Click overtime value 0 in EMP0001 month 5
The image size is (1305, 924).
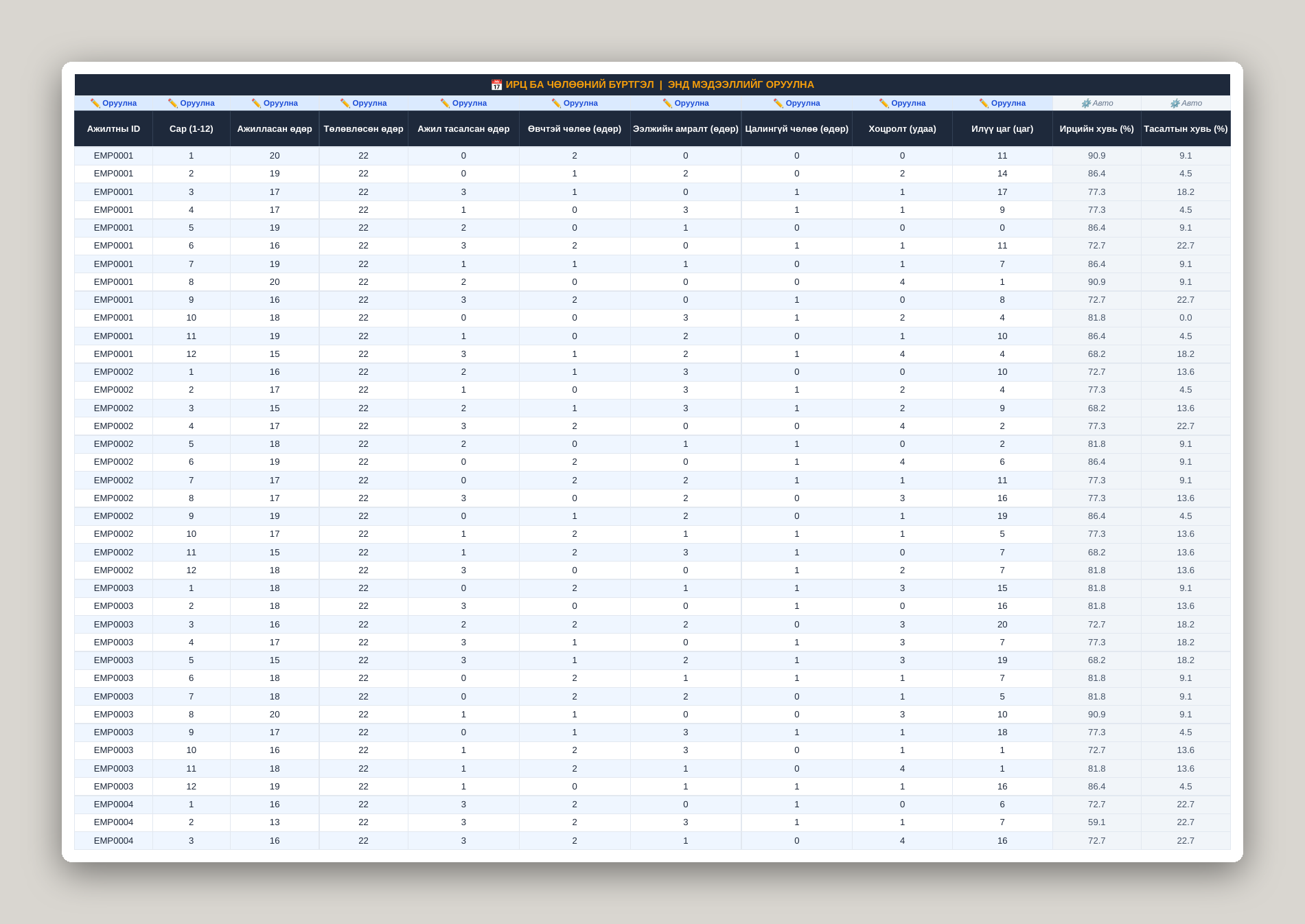pos(1002,227)
